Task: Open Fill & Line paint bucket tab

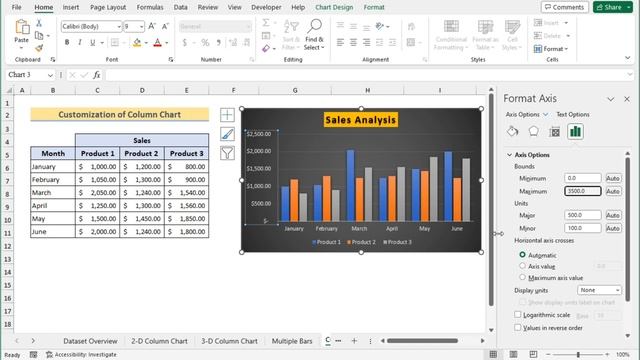Action: [x=513, y=131]
